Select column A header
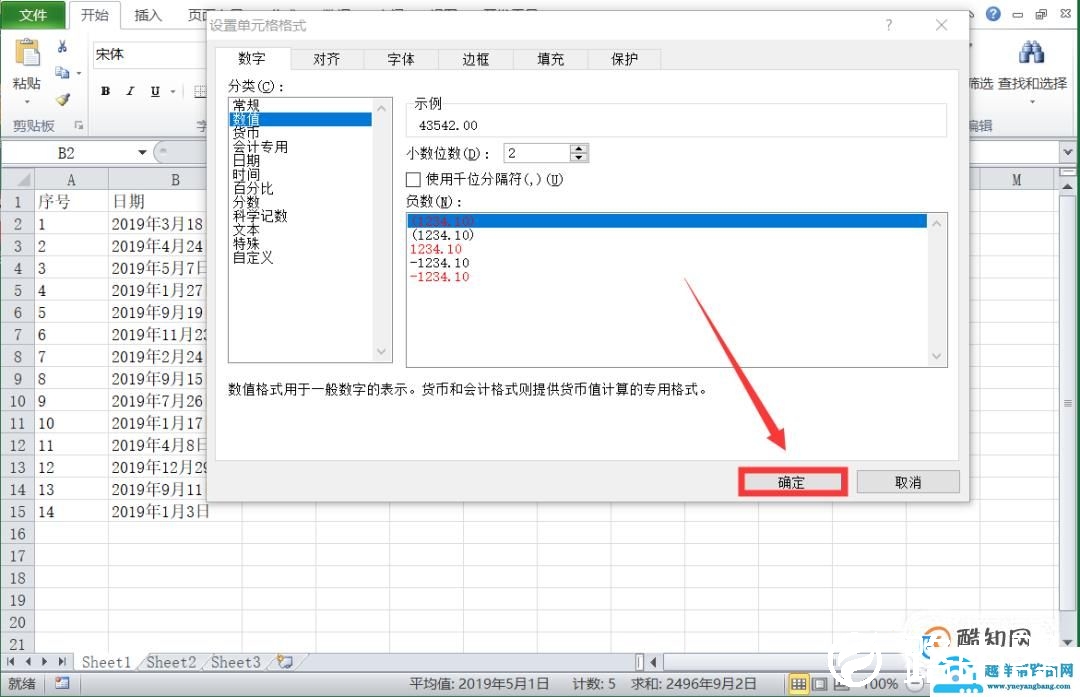The image size is (1080, 697). [x=71, y=180]
